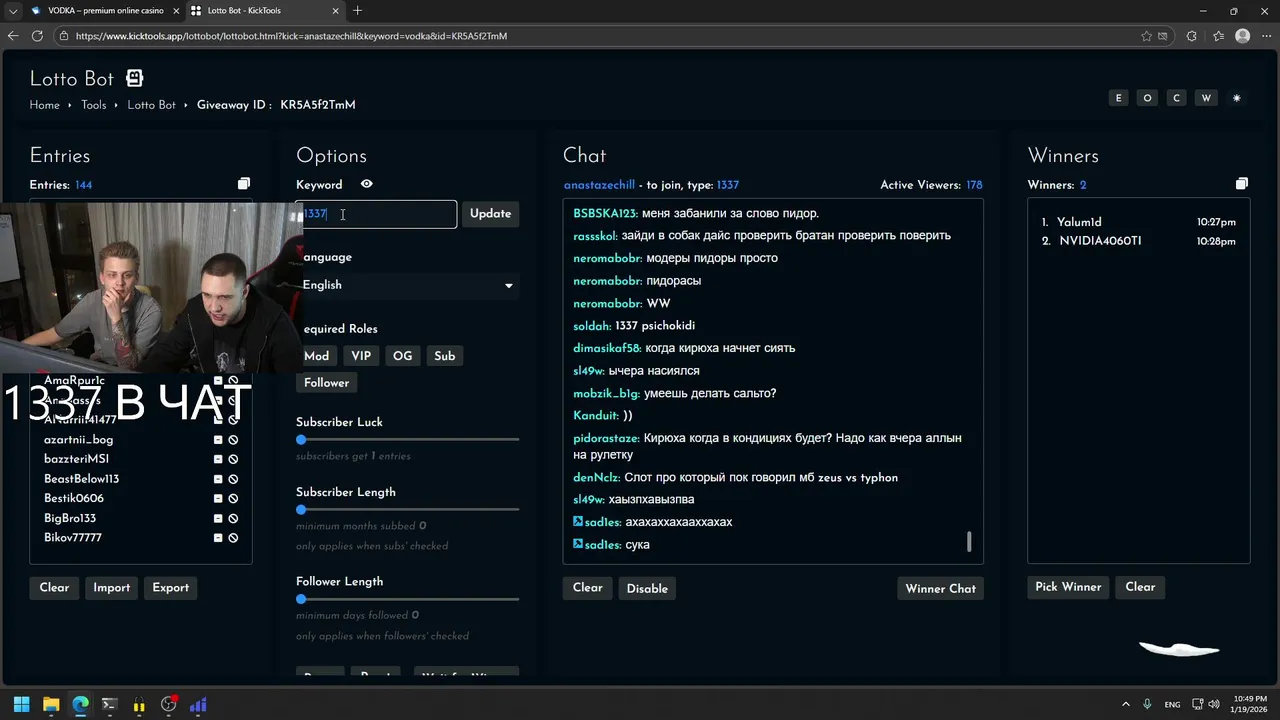This screenshot has height=720, width=1280.
Task: Adjust the Subscriber Luck slider
Action: [408, 440]
